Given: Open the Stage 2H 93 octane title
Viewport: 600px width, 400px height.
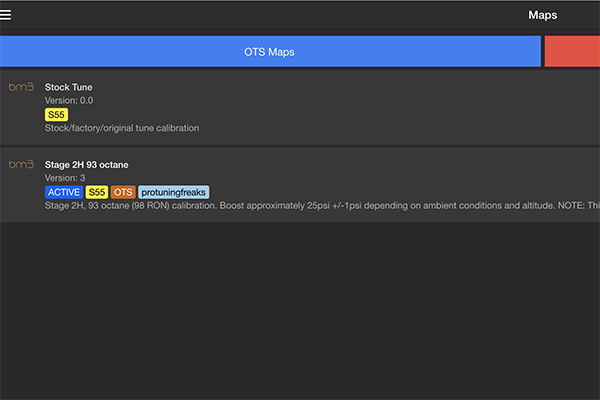Looking at the screenshot, I should [x=86, y=164].
